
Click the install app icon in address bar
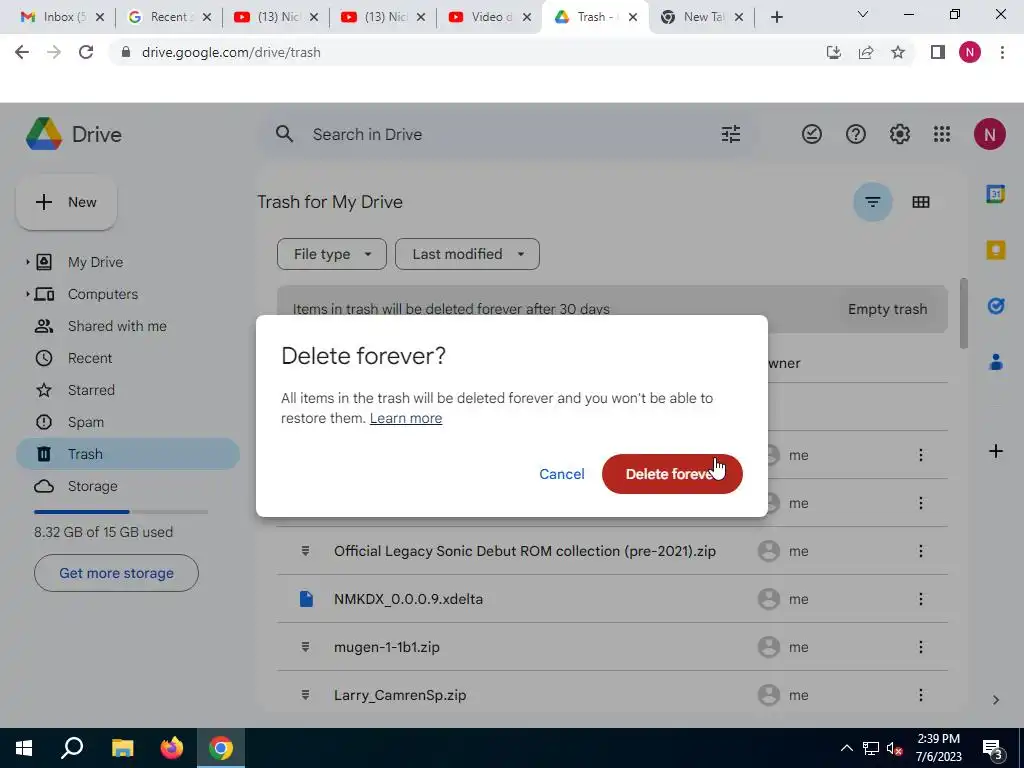834,52
